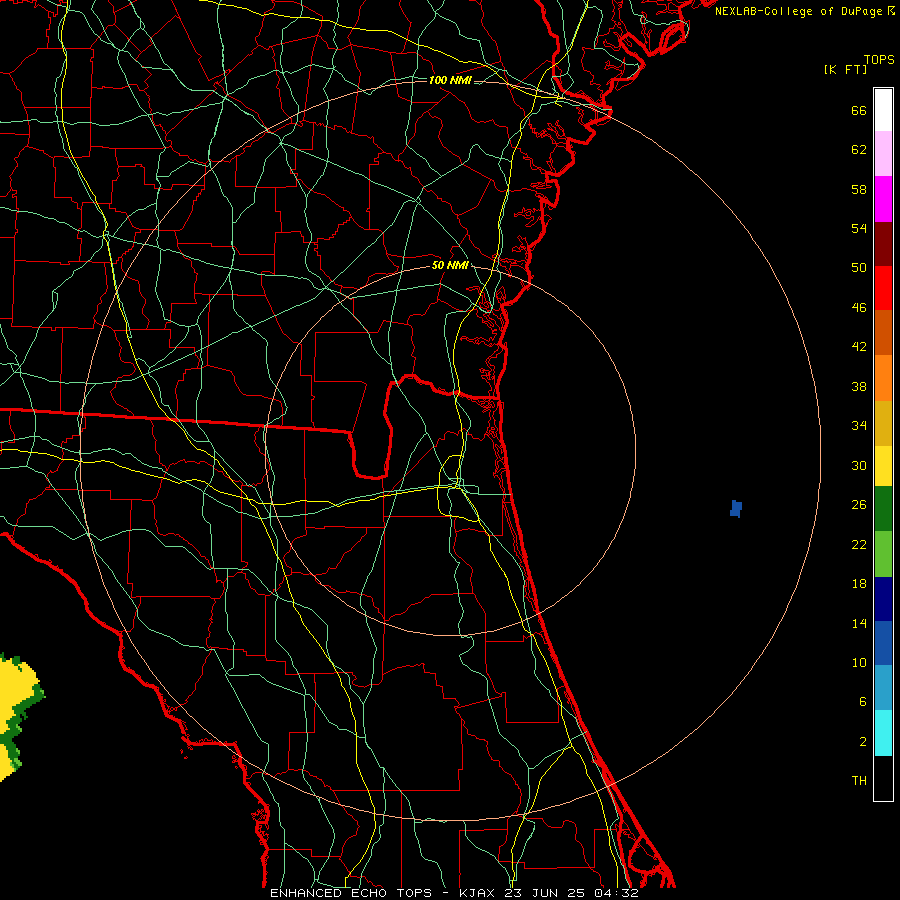Click the "34" legend label
This screenshot has width=900, height=900.
pyautogui.click(x=859, y=426)
